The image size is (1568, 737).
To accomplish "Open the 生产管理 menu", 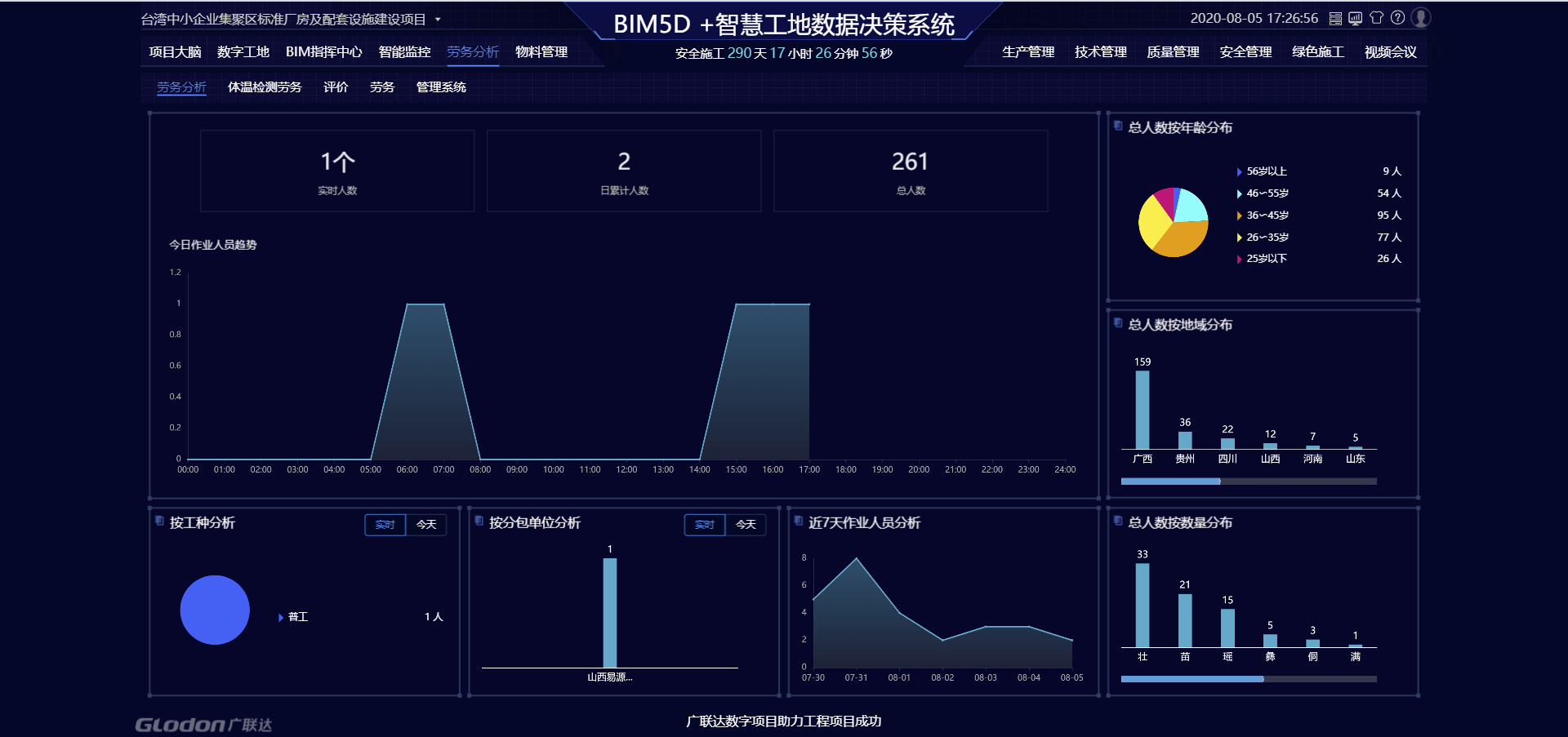I will [1028, 52].
